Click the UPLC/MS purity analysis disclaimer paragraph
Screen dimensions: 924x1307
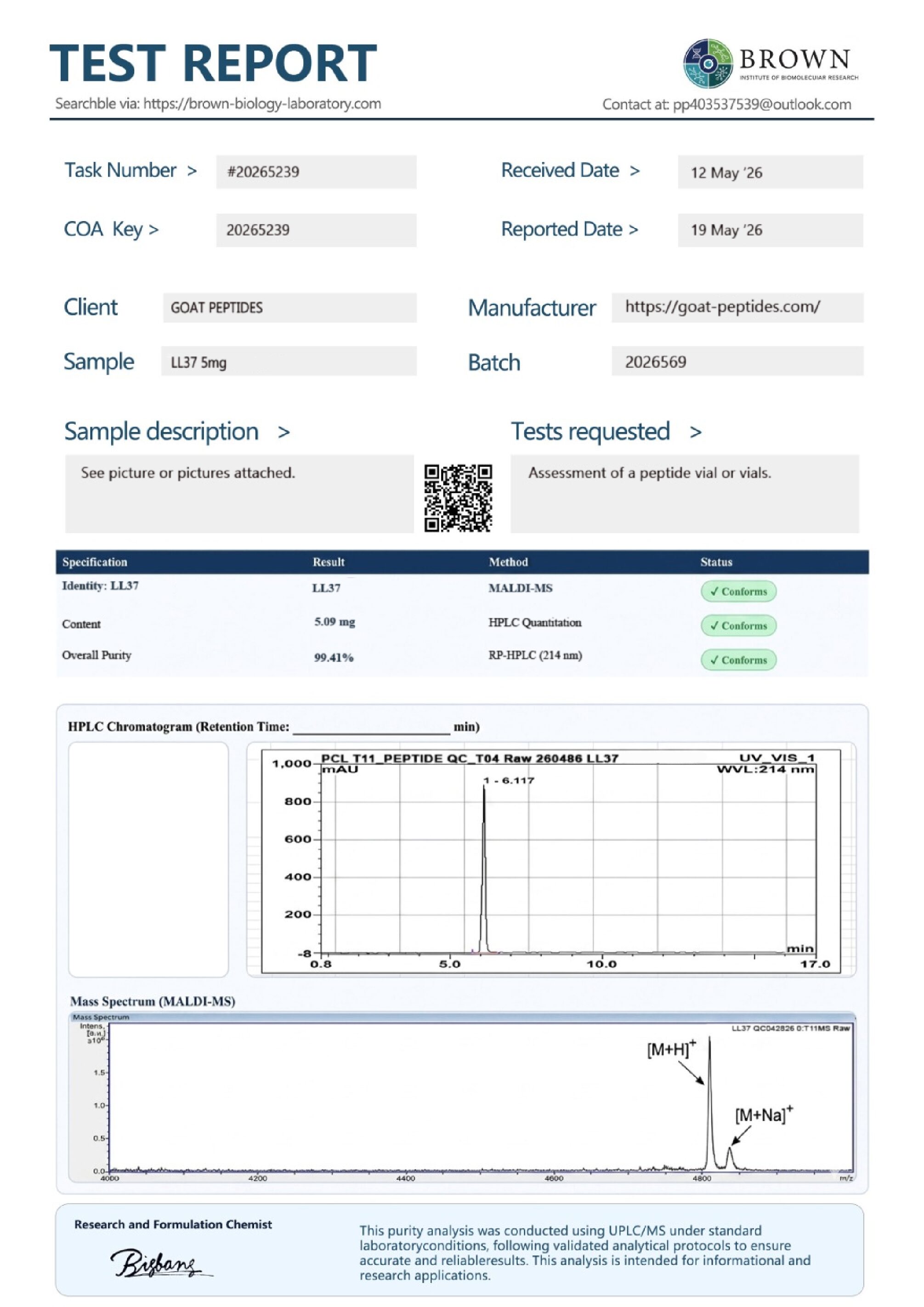pyautogui.click(x=585, y=1253)
